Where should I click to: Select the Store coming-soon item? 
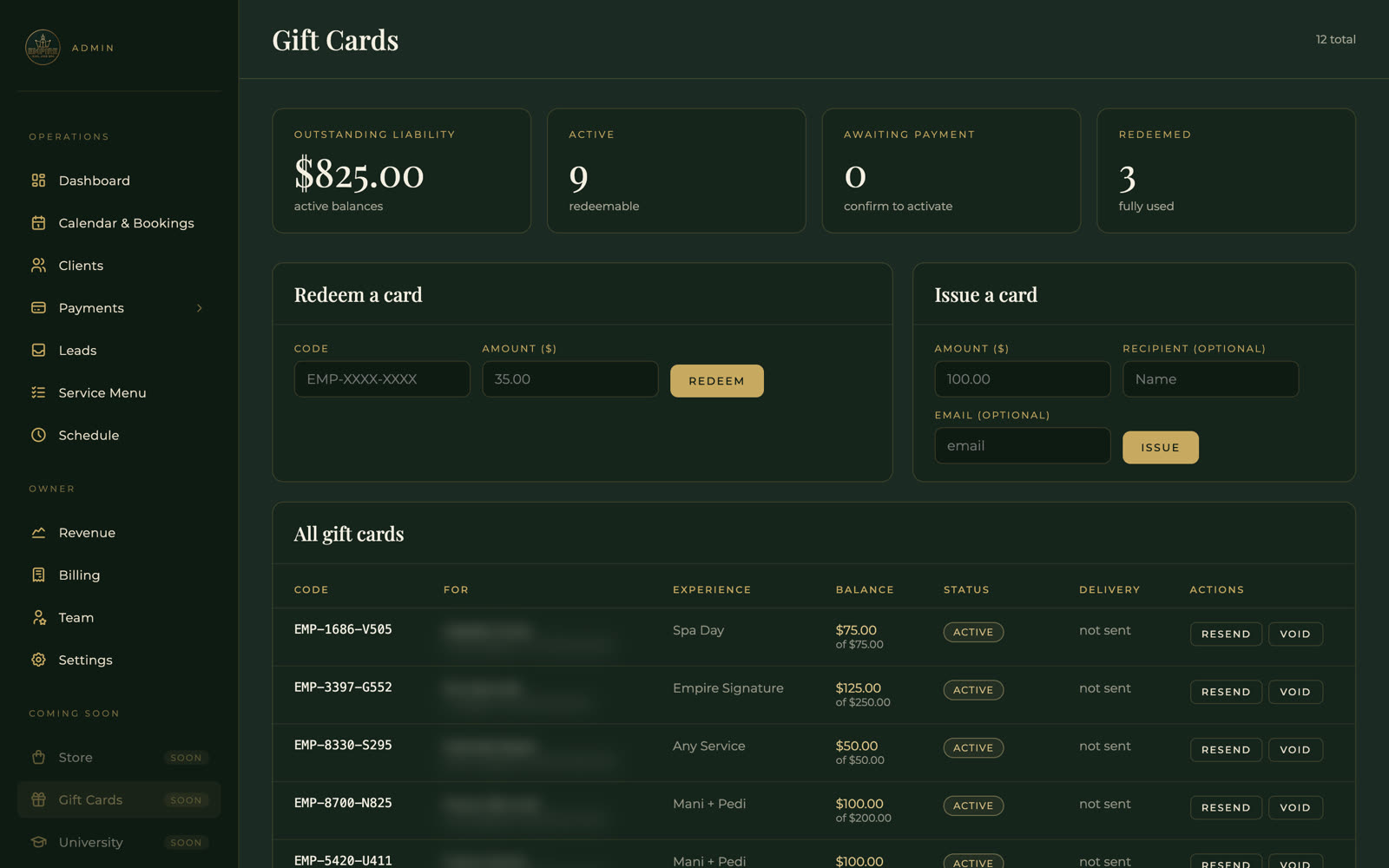[x=119, y=758]
